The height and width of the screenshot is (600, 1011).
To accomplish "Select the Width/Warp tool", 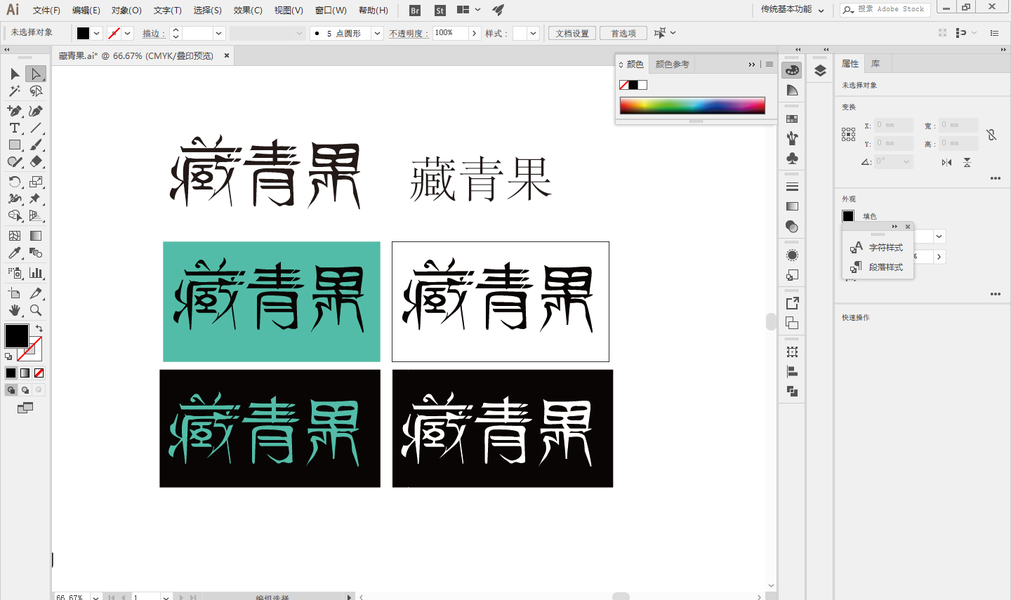I will point(15,198).
